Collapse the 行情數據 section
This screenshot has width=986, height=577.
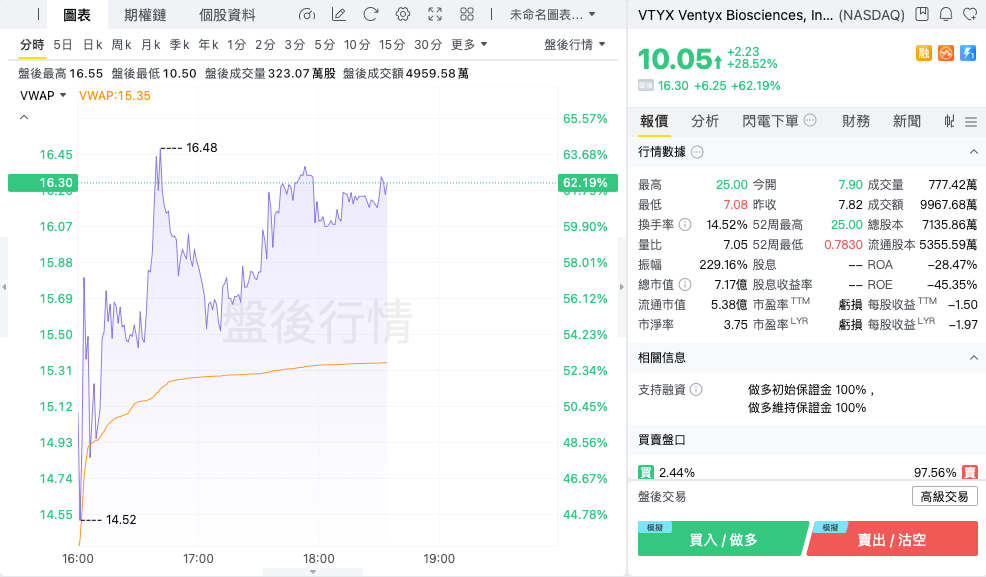point(973,152)
